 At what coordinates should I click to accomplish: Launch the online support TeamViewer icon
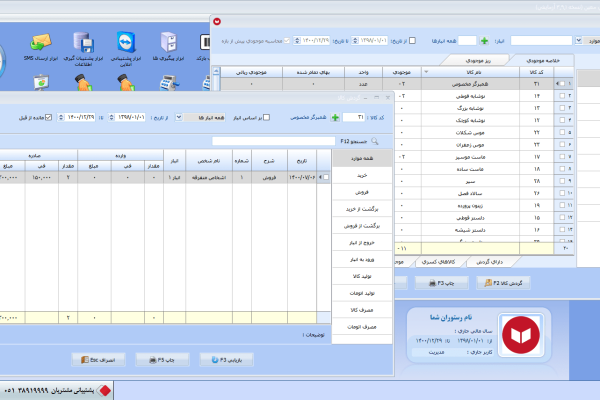[x=126, y=42]
